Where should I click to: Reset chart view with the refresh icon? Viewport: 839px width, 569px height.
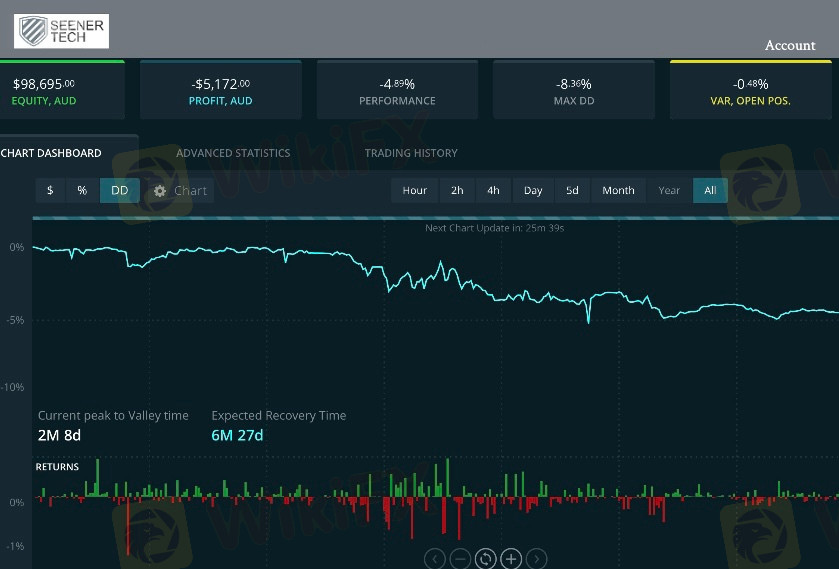tap(485, 559)
